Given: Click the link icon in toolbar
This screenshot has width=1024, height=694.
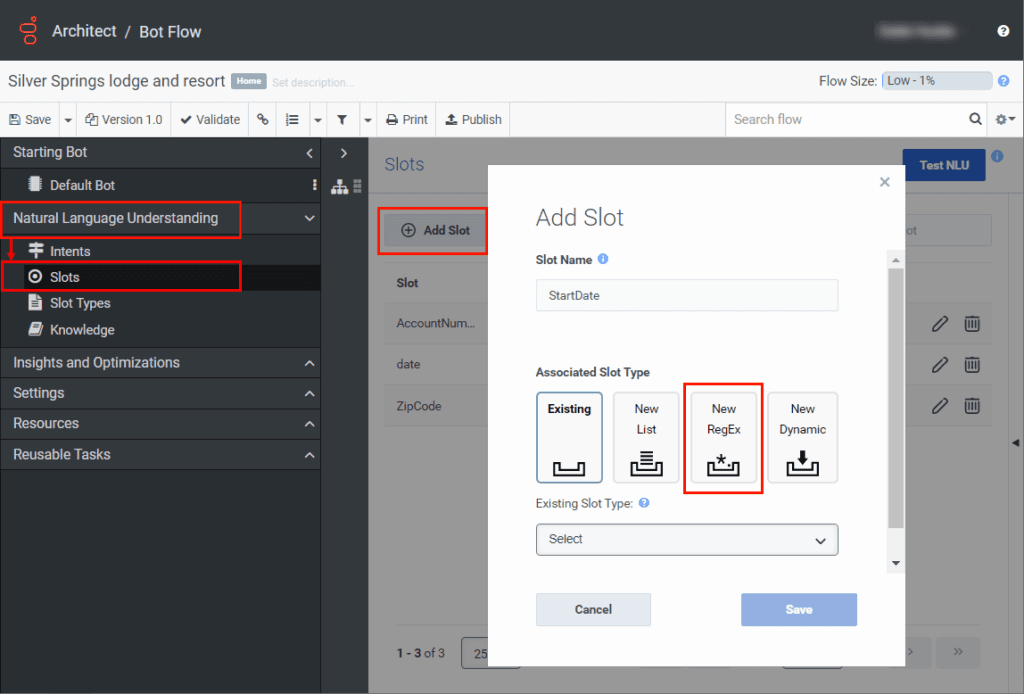Looking at the screenshot, I should tap(263, 119).
